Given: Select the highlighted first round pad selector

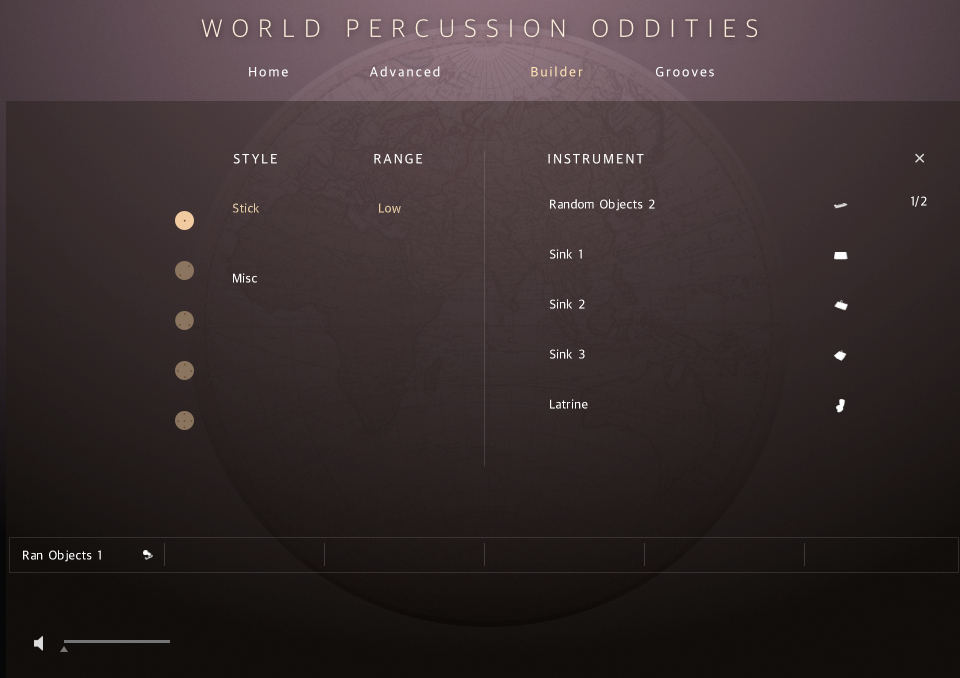Looking at the screenshot, I should (x=184, y=220).
